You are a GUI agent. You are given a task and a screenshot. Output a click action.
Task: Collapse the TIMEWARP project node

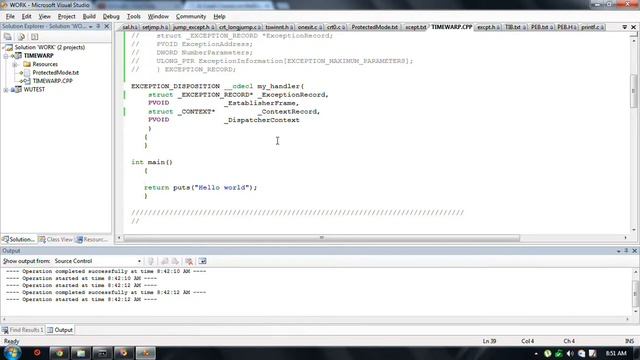6,56
